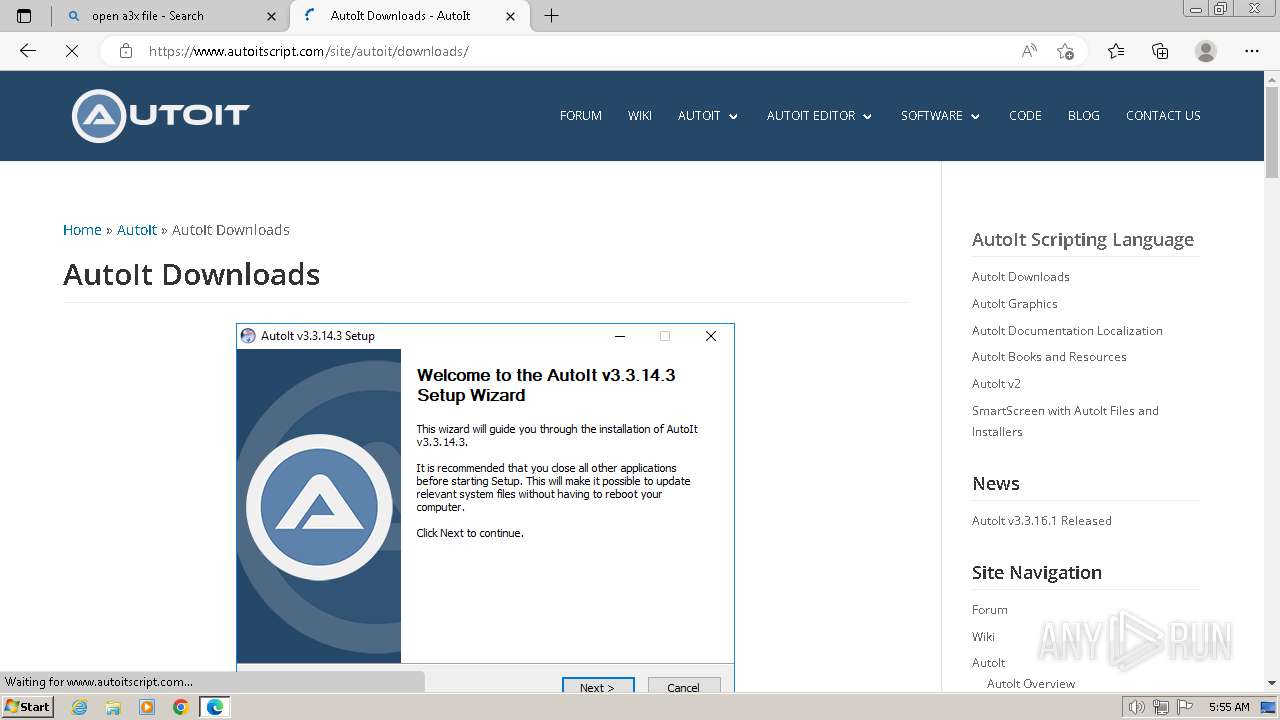The height and width of the screenshot is (720, 1280).
Task: Open Read aloud in the address bar
Action: tap(1029, 51)
